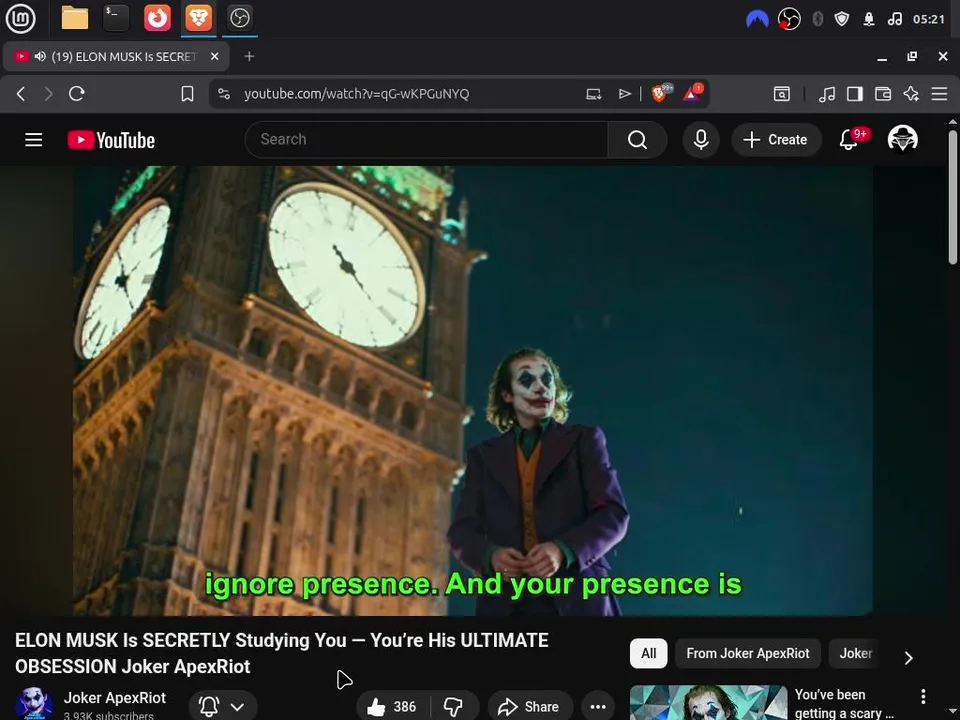
Task: Click the YouTube search magnifier button
Action: pyautogui.click(x=637, y=140)
